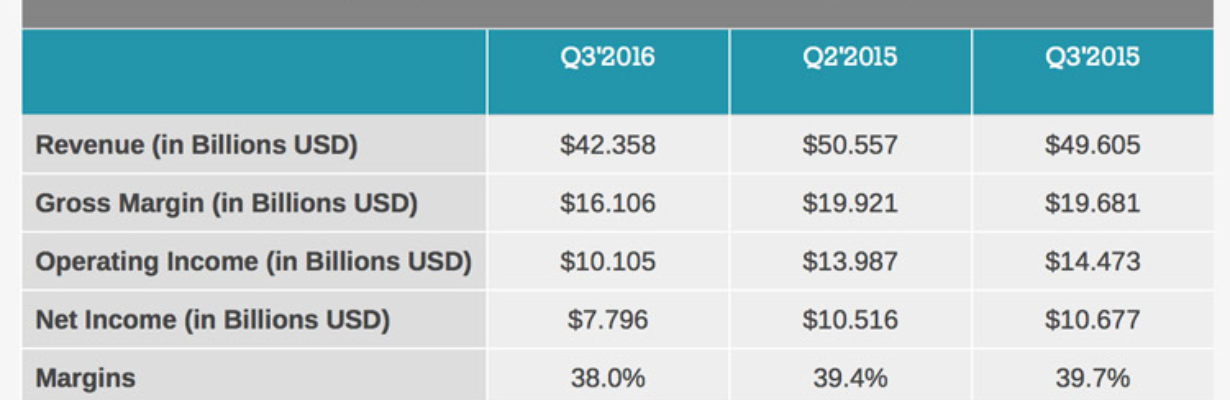
Task: Select the Q2'2015 column header
Action: point(850,71)
